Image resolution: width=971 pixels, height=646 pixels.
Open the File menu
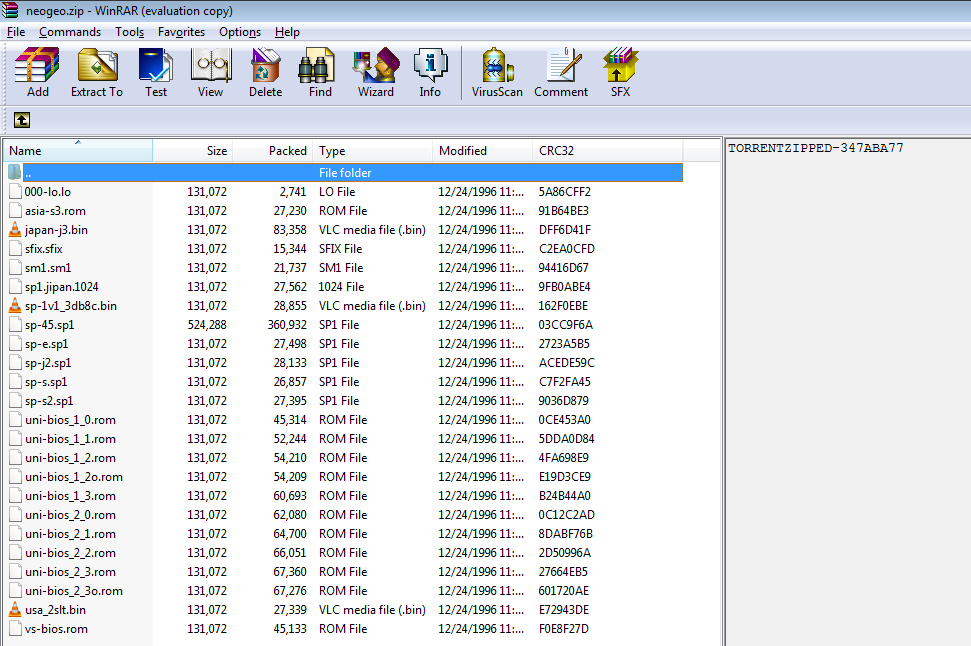(16, 32)
